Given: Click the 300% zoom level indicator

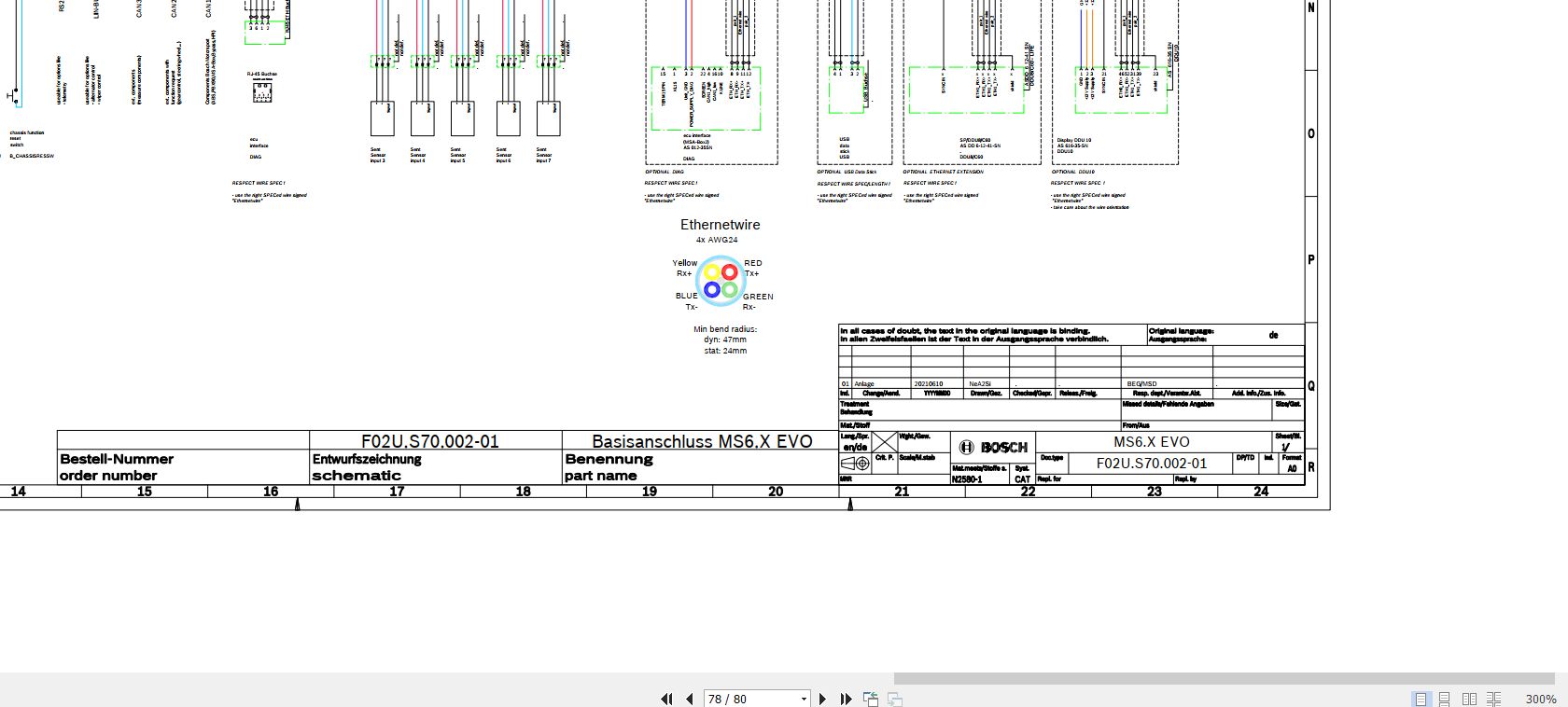Looking at the screenshot, I should tap(1540, 699).
